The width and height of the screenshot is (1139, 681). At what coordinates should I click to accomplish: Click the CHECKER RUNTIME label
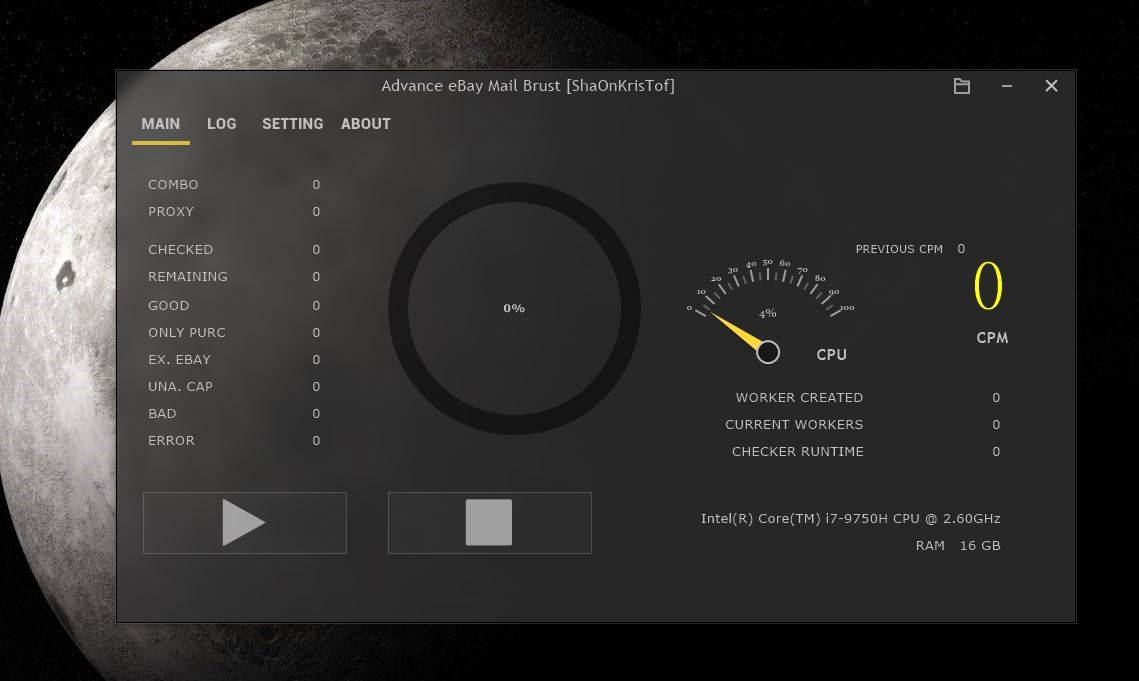click(x=798, y=451)
